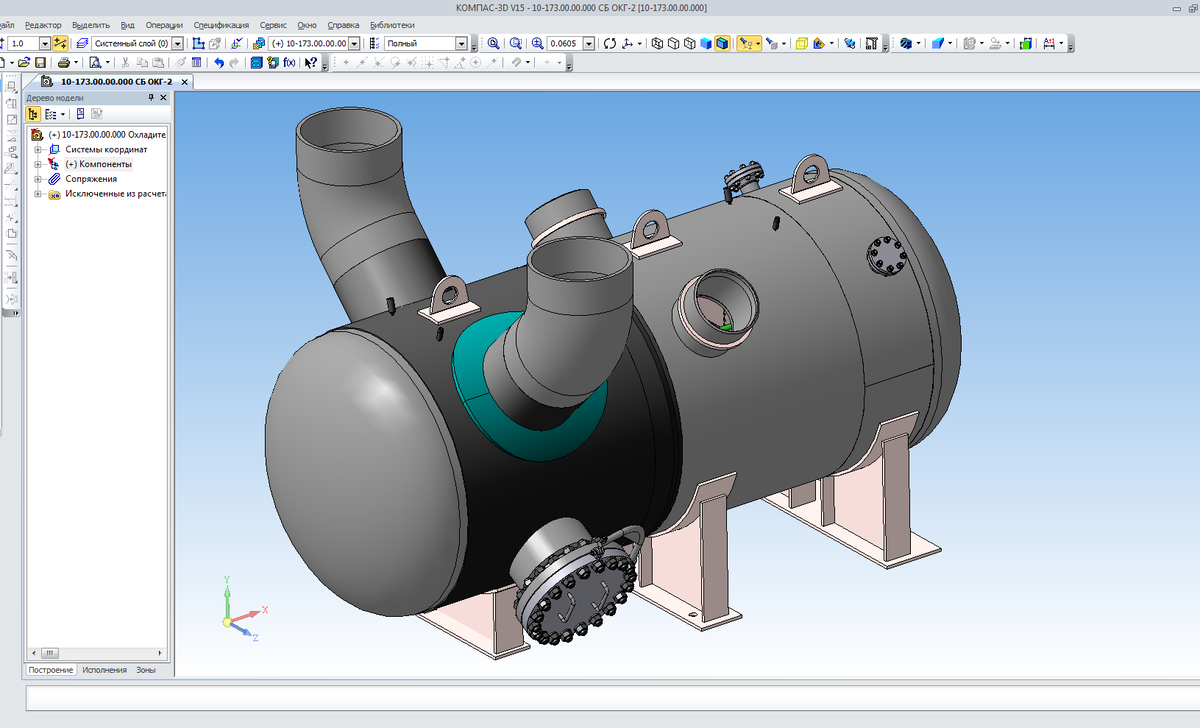This screenshot has width=1200, height=728.
Task: Pin the Дерево модели panel
Action: [151, 97]
